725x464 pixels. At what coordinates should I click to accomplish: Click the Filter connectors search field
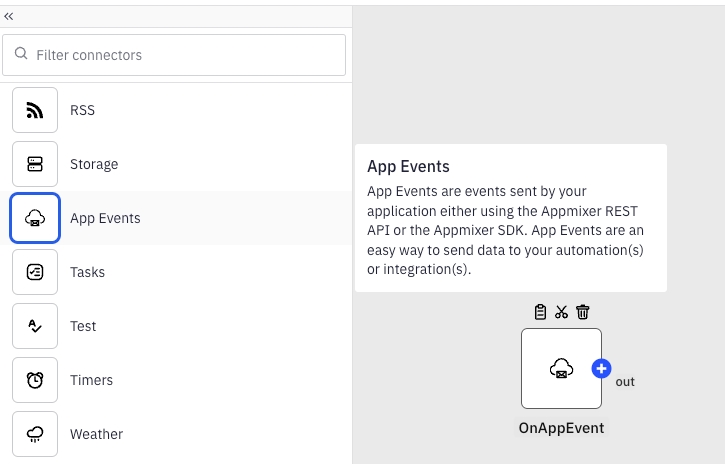point(185,55)
